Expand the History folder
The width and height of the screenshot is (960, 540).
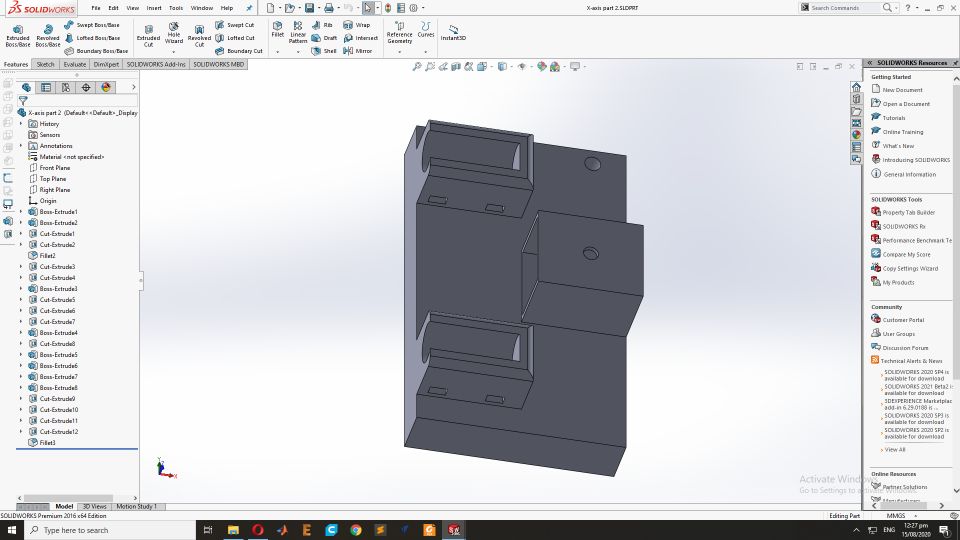click(x=21, y=124)
